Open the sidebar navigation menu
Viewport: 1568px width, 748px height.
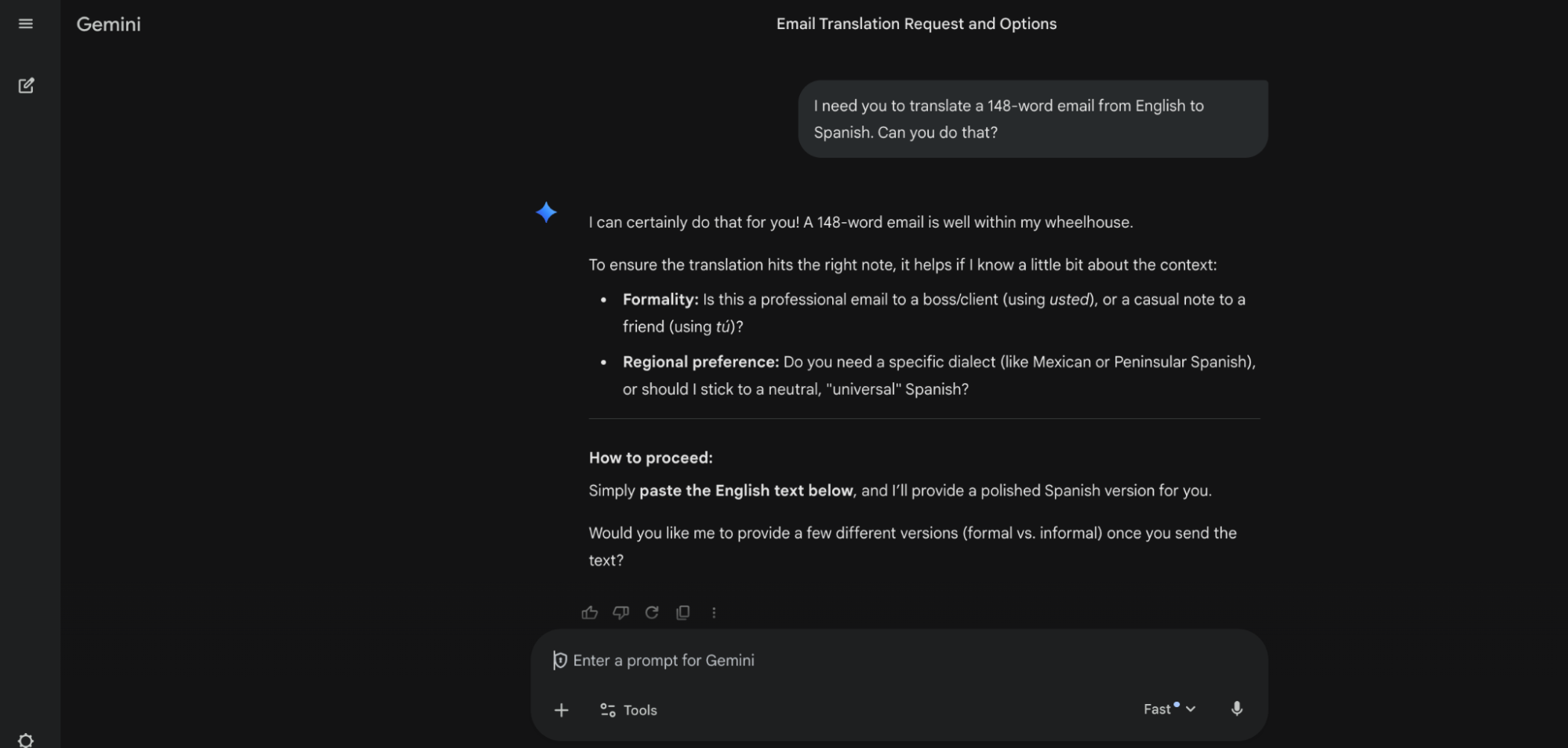pyautogui.click(x=26, y=24)
